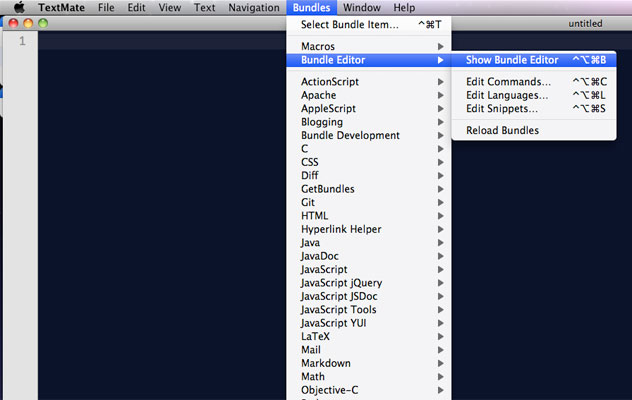Open the TextMate application menu
This screenshot has width=632, height=400.
click(x=61, y=8)
